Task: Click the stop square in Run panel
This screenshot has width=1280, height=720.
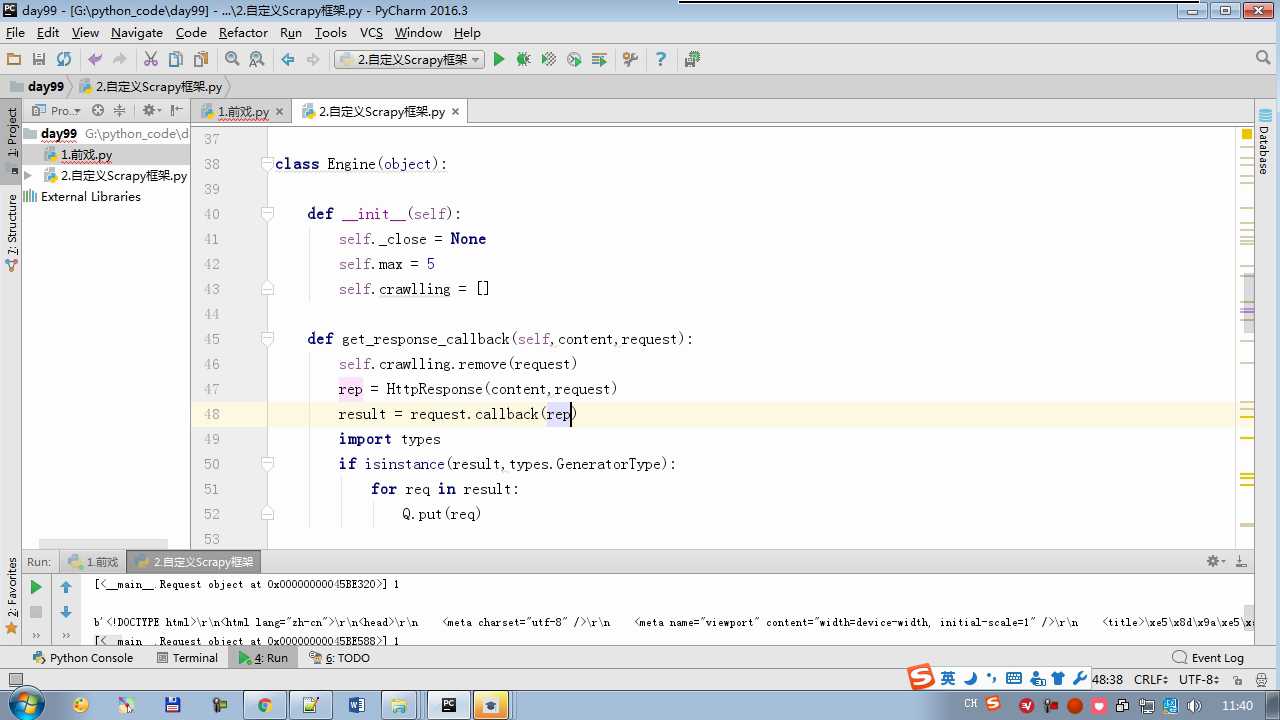Action: coord(36,612)
